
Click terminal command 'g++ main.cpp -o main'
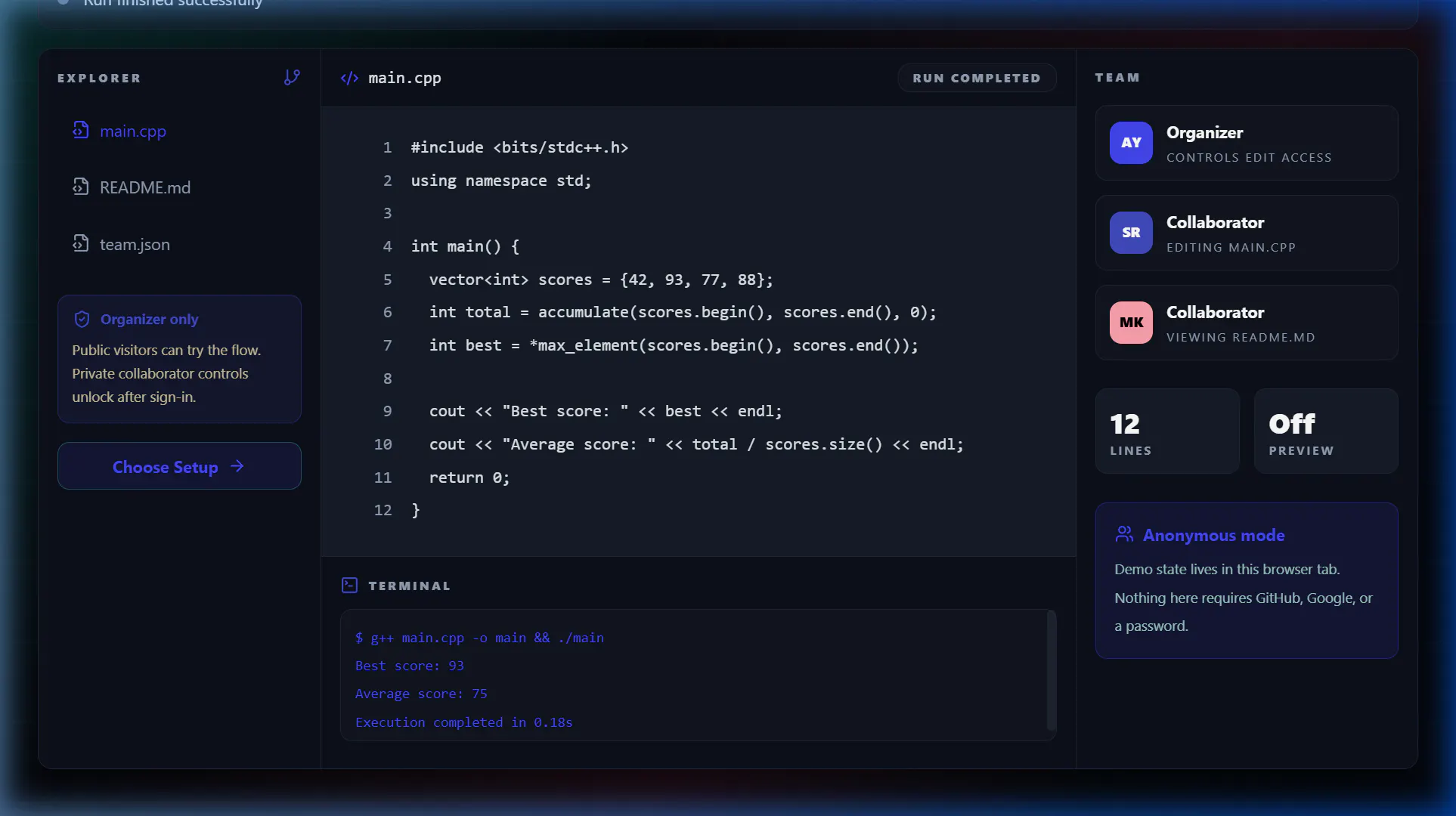479,638
